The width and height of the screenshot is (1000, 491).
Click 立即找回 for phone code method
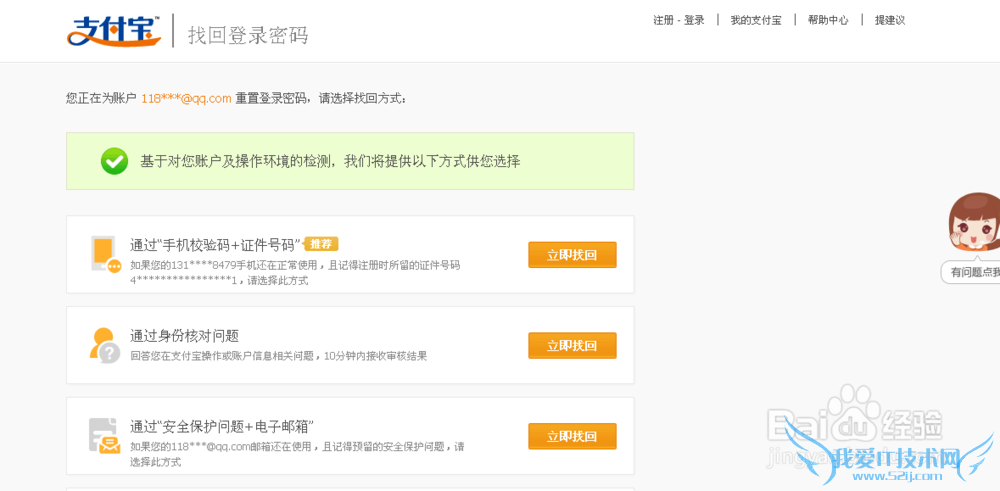(x=572, y=255)
